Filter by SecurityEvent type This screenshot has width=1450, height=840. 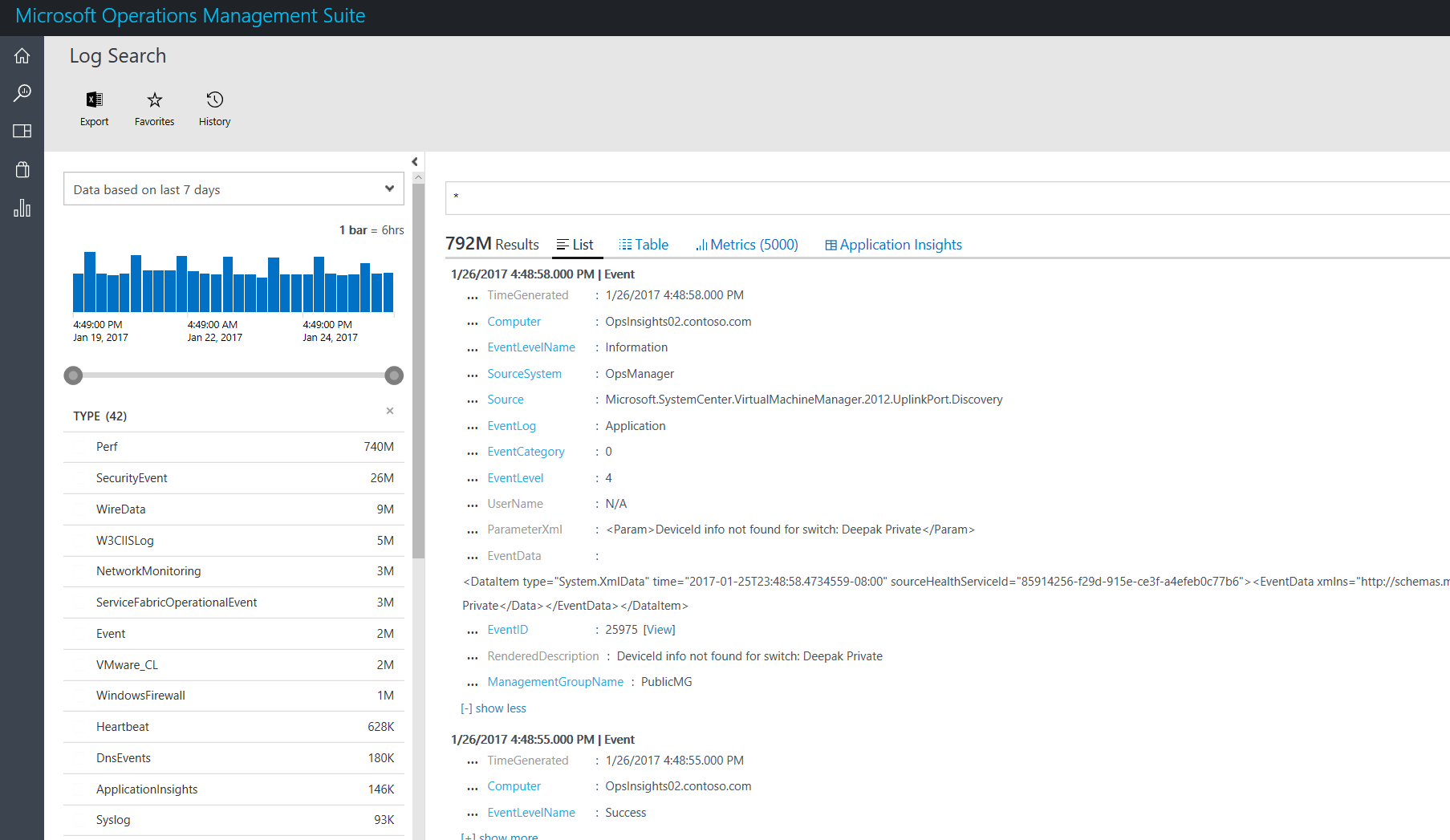234,478
